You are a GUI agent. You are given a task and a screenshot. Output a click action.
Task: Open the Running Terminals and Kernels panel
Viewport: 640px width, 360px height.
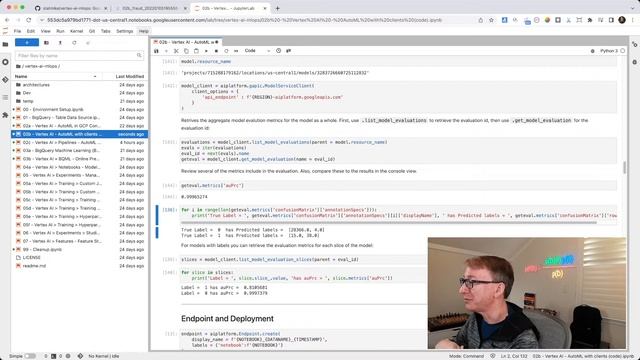click(5, 62)
